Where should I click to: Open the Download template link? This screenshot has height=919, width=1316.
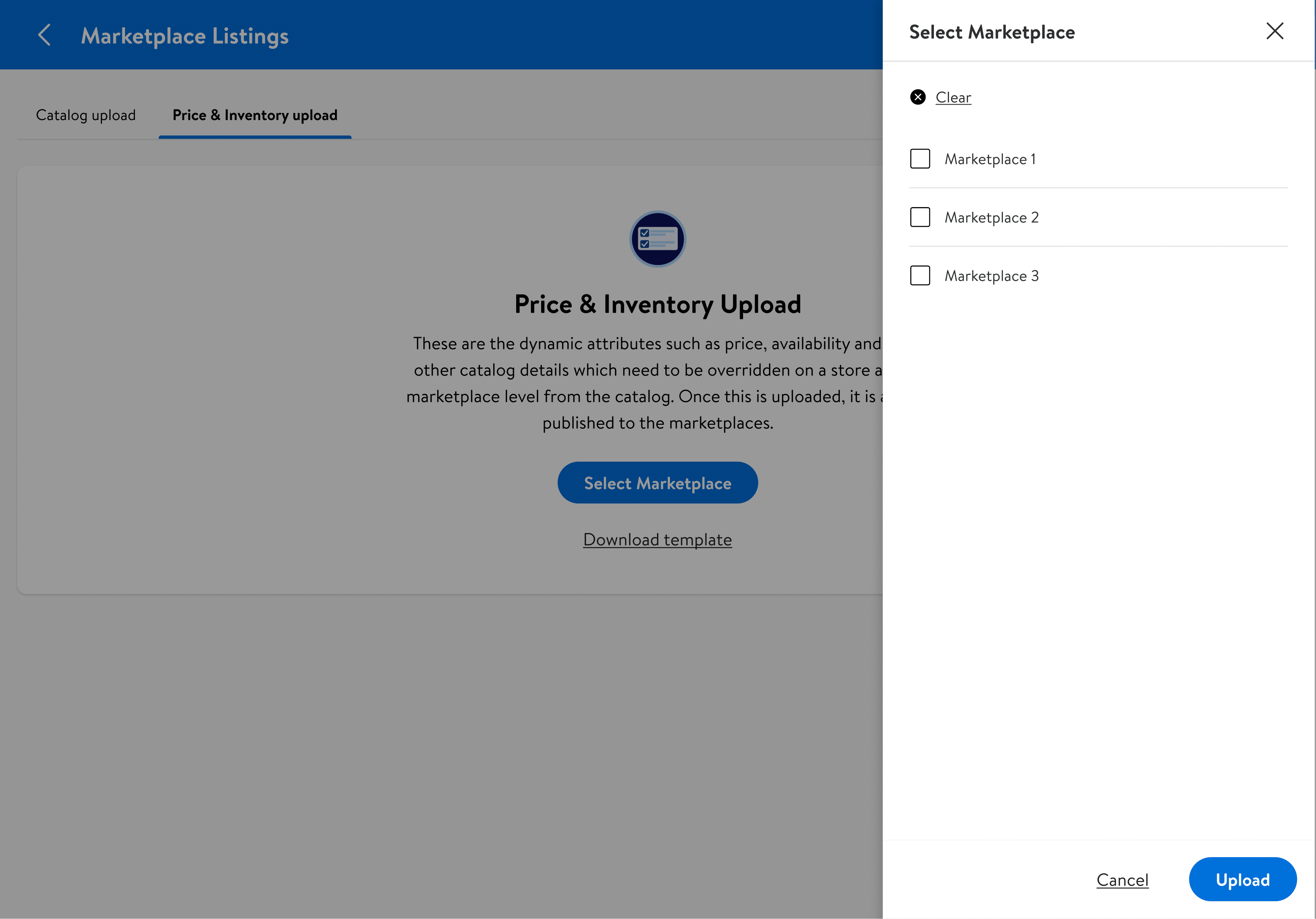pyautogui.click(x=657, y=540)
